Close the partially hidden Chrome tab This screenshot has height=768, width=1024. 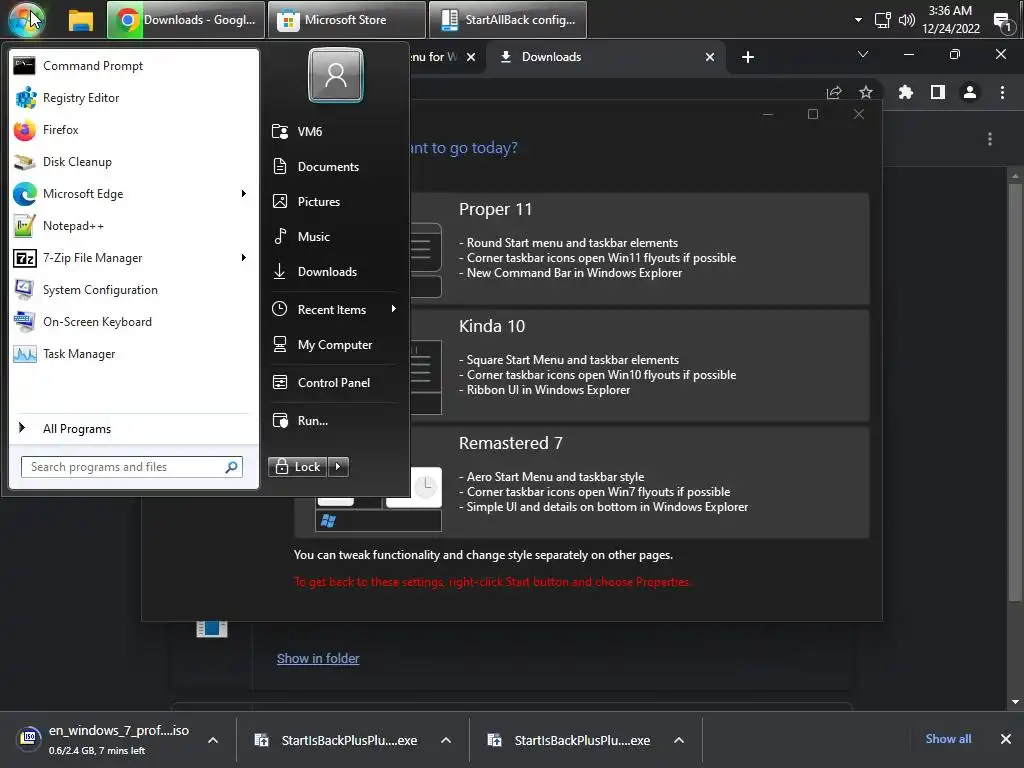click(x=471, y=57)
